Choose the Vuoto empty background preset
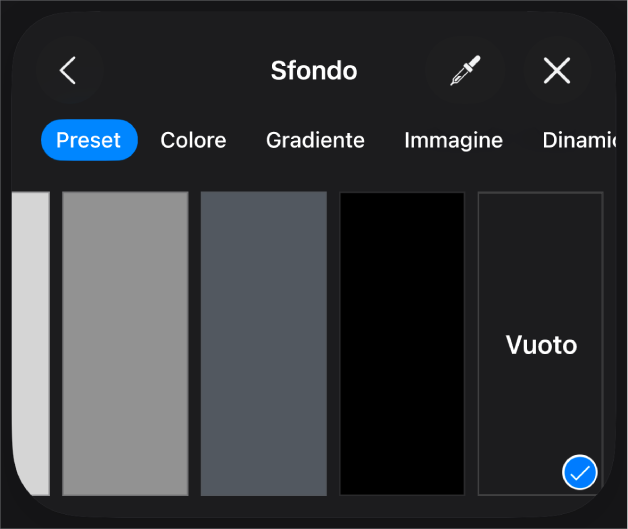The height and width of the screenshot is (529, 628). [540, 344]
